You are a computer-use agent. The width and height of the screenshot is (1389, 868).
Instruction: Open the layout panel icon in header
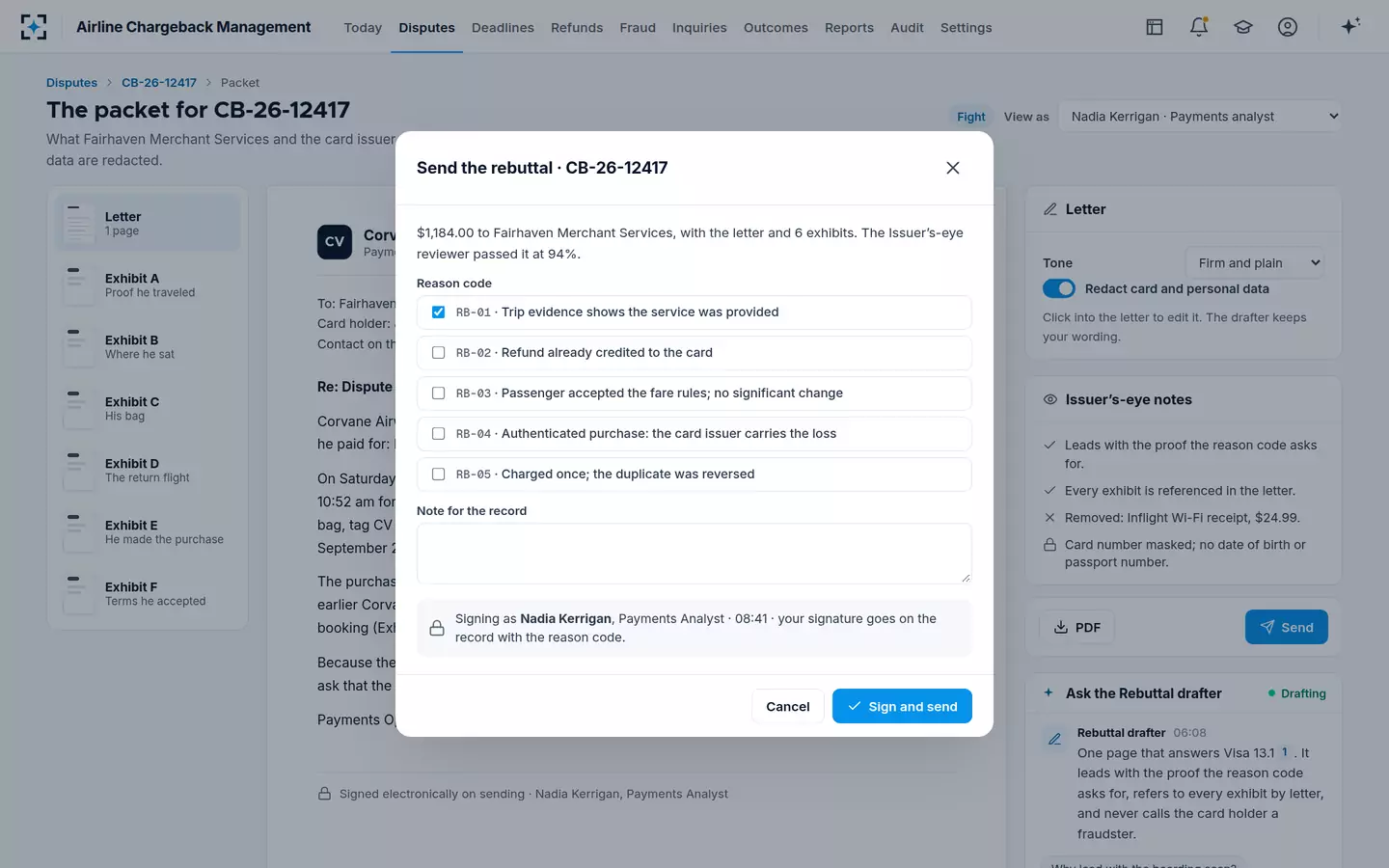click(x=1155, y=27)
